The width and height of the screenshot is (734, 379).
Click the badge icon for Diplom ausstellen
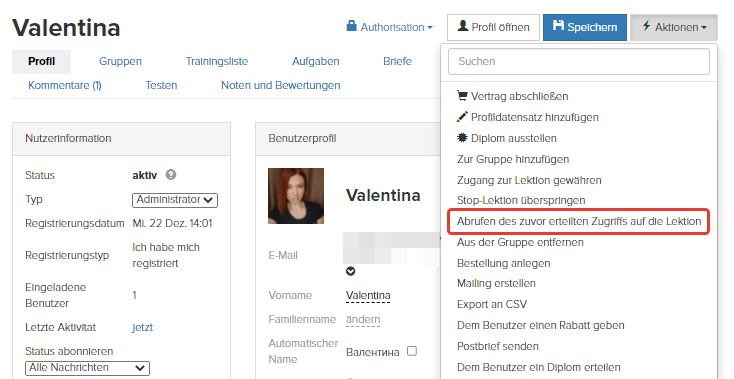tap(462, 138)
